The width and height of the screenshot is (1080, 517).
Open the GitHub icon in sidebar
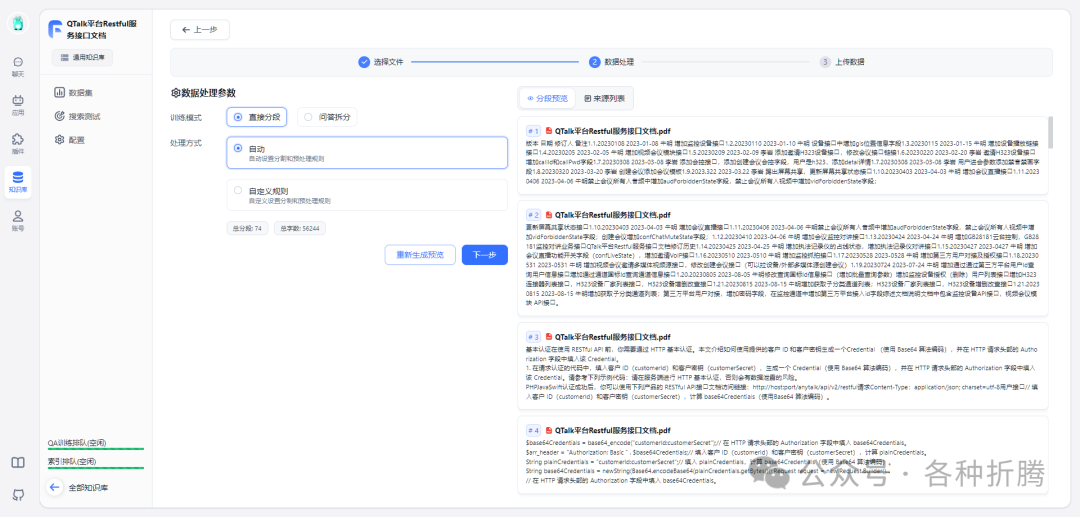pyautogui.click(x=18, y=494)
